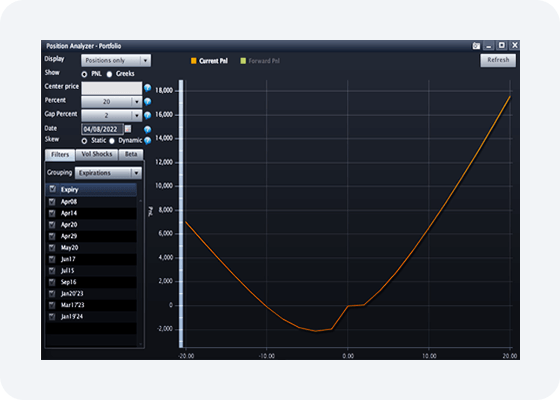The image size is (560, 400).
Task: Toggle the Sep16 expiry checkbox
Action: click(x=52, y=282)
